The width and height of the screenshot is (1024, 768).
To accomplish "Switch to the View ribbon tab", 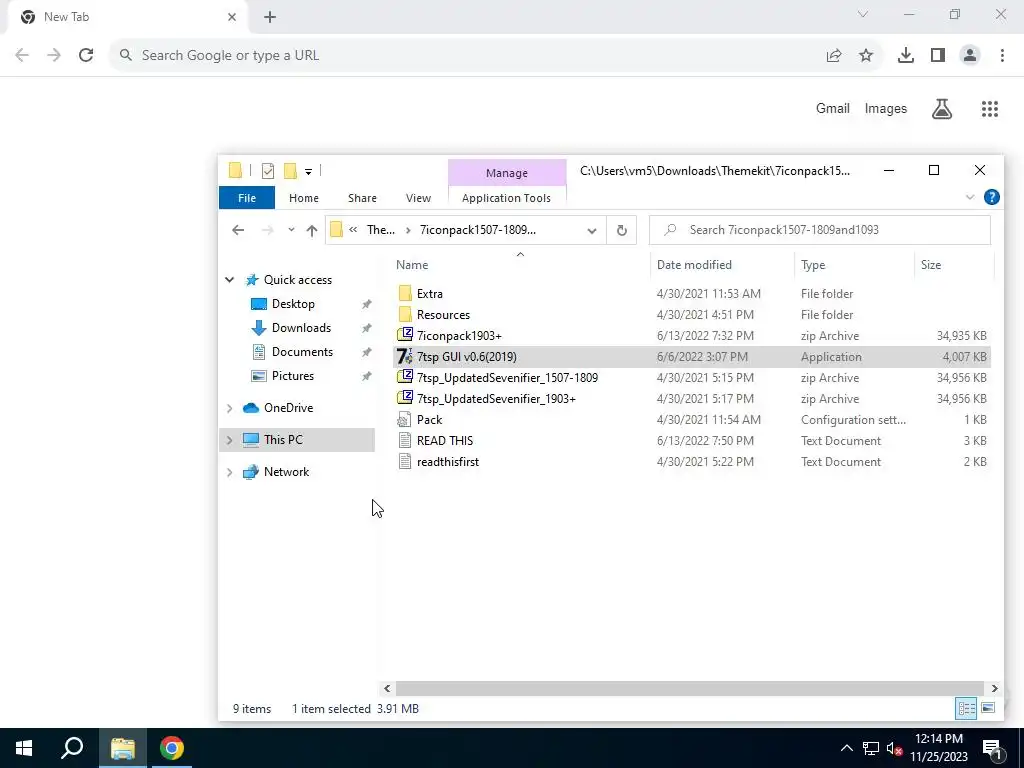I will point(418,198).
